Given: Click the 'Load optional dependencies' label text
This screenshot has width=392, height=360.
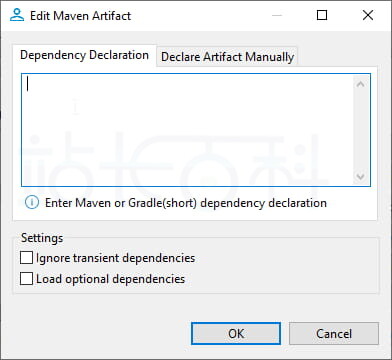Looking at the screenshot, I should [110, 279].
